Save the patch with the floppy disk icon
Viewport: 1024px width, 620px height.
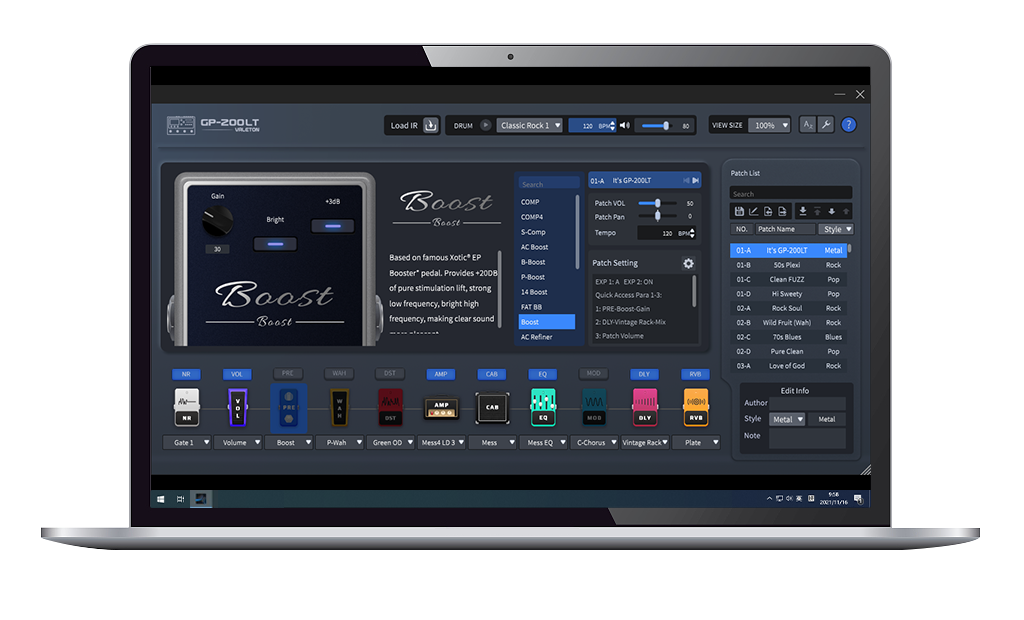(x=740, y=211)
